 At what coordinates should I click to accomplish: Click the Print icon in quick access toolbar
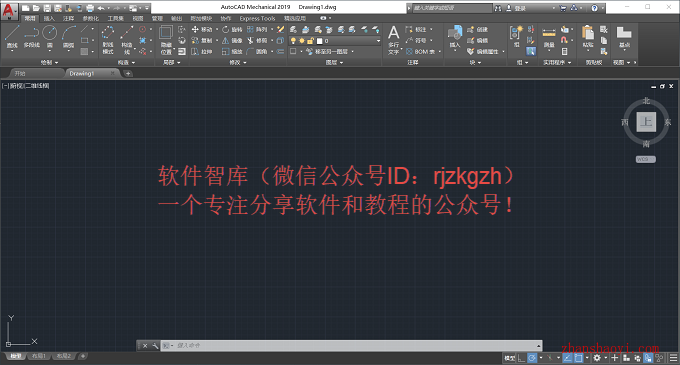click(90, 8)
